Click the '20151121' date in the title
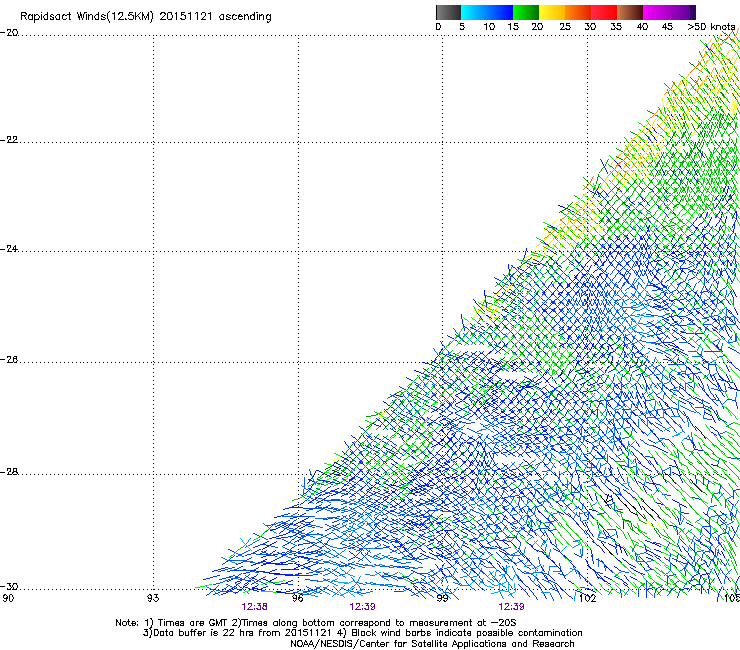The height and width of the screenshot is (650, 740). pos(186,16)
